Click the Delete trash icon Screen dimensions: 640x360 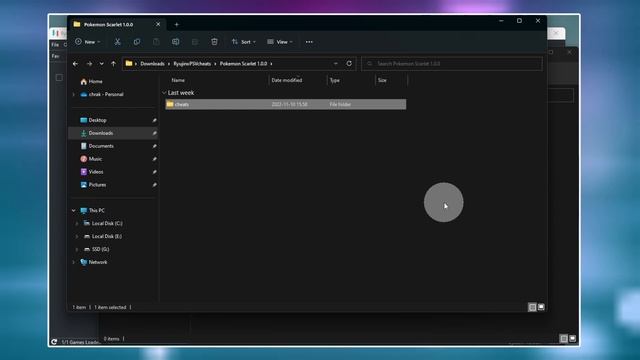coord(214,42)
